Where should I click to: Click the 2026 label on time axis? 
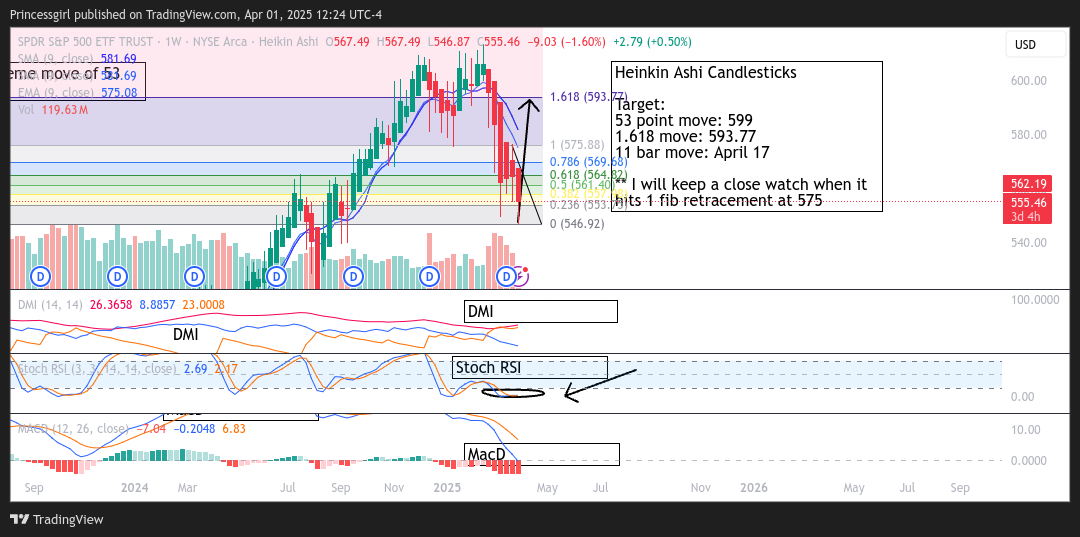(754, 487)
